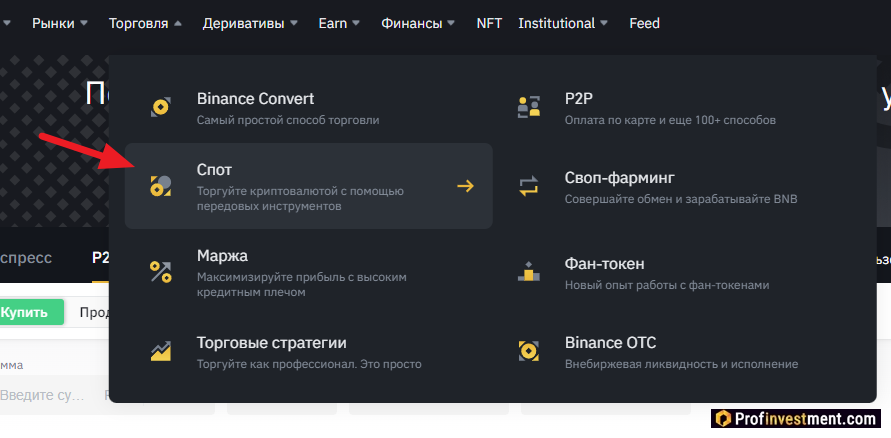Screen dimensions: 891x438
Task: Open the Деривативы menu
Action: tap(244, 23)
